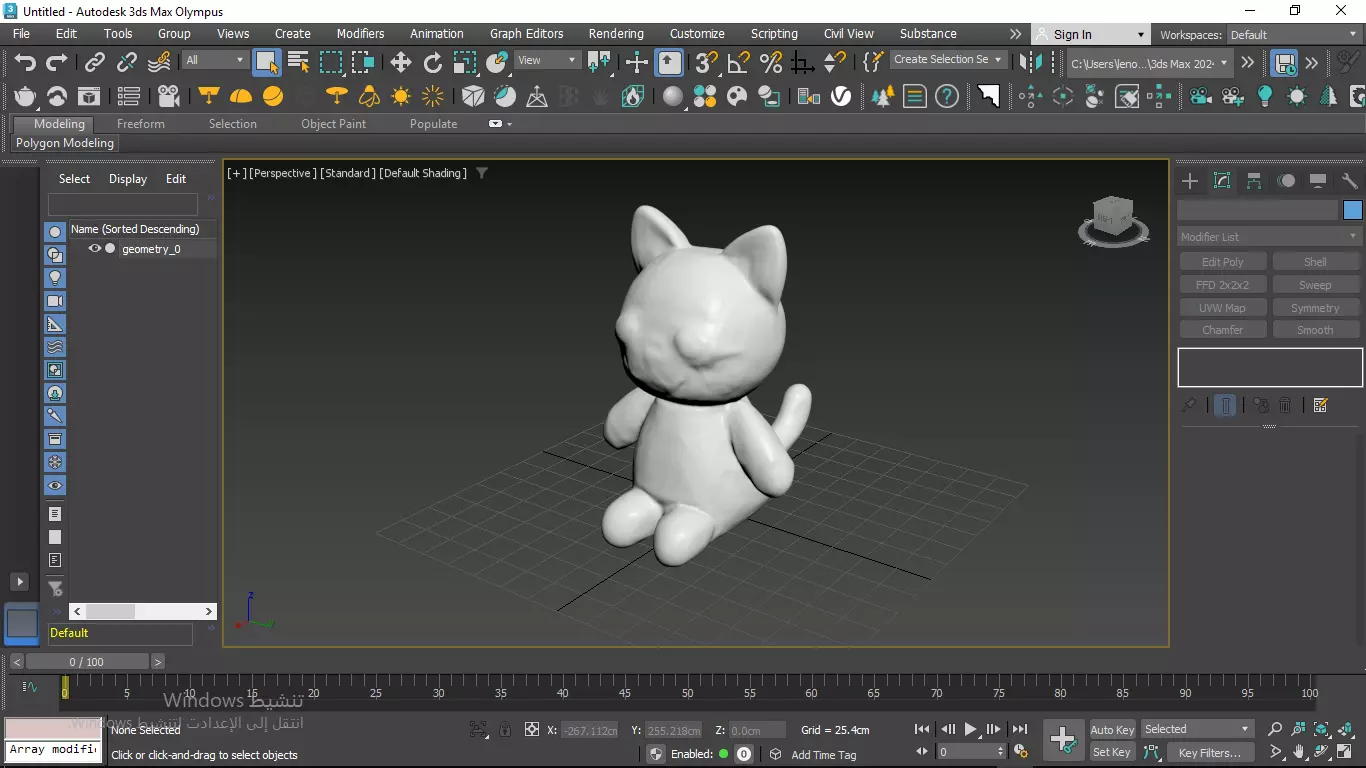Click the Scene Explorer horizontal scrollbar
The image size is (1366, 768).
pyautogui.click(x=142, y=611)
